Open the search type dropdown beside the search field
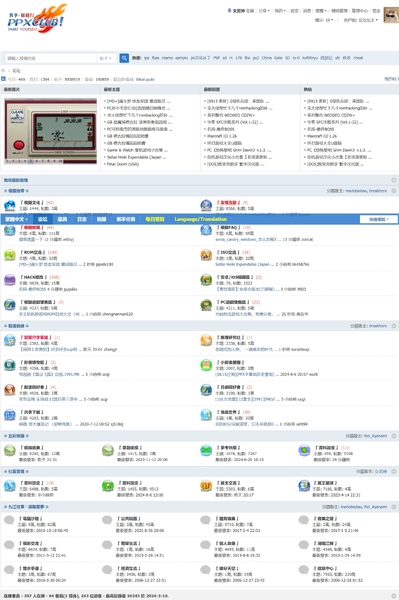 (x=106, y=58)
